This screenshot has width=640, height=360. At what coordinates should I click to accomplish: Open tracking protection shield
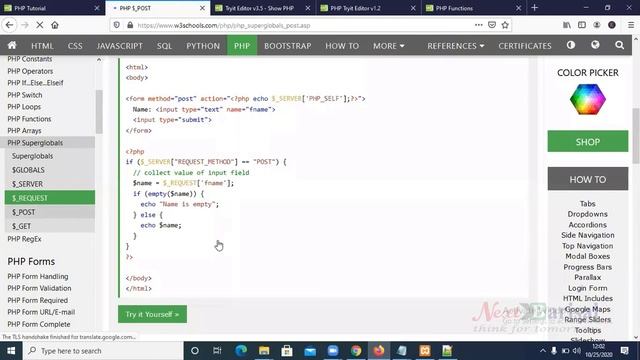point(117,25)
